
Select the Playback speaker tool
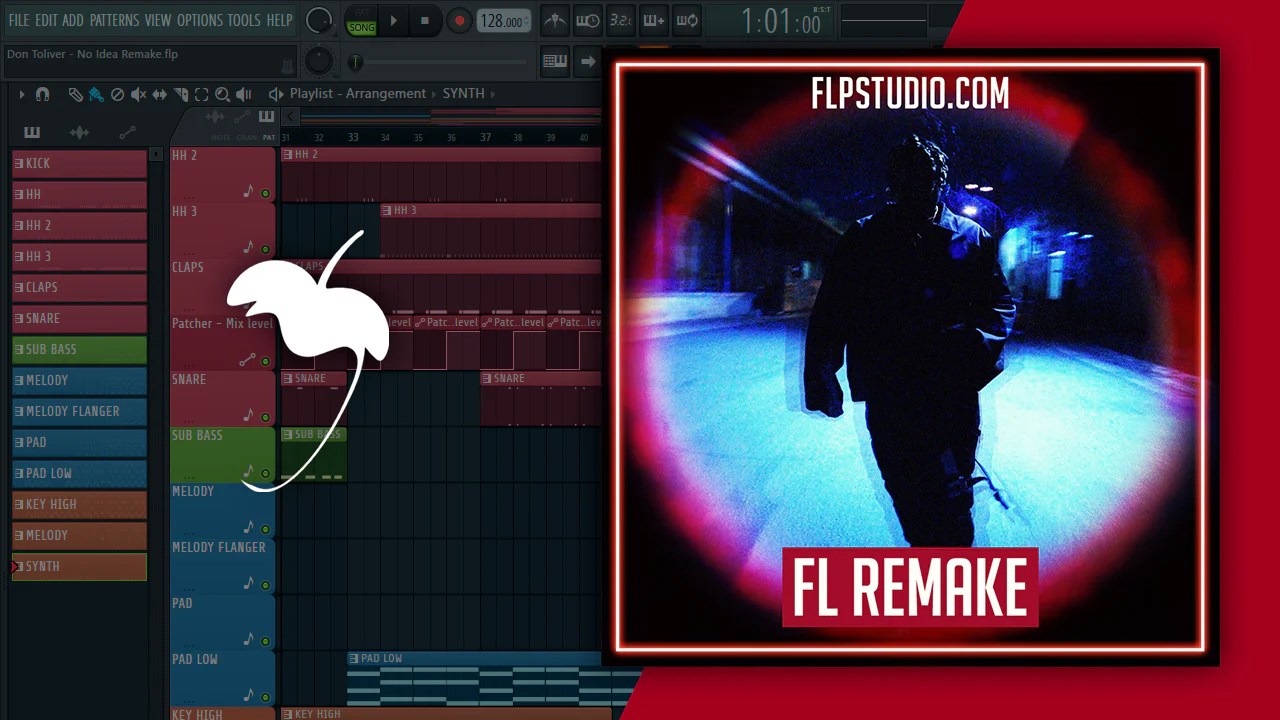click(x=243, y=94)
